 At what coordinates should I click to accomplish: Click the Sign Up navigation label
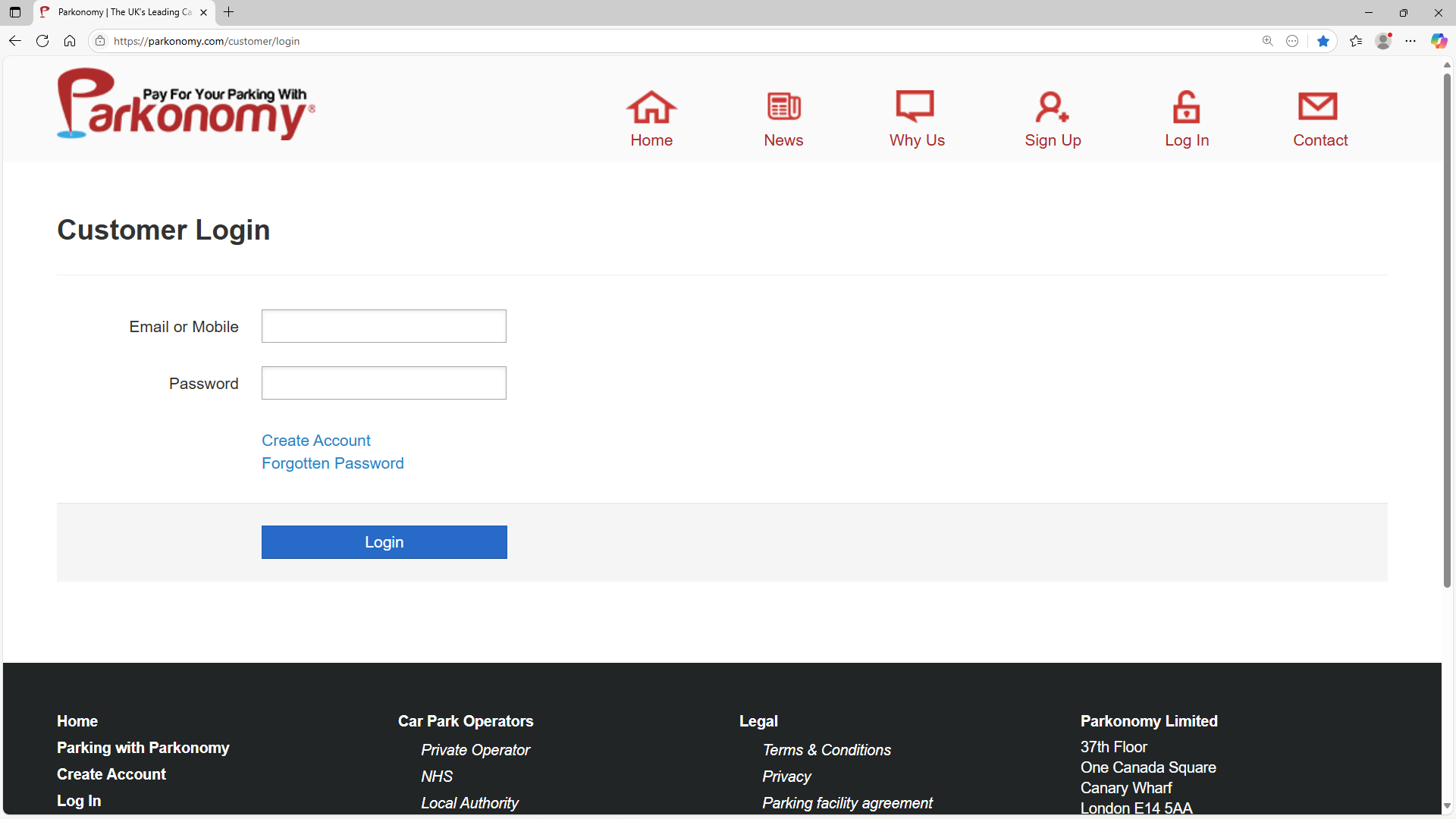1053,140
